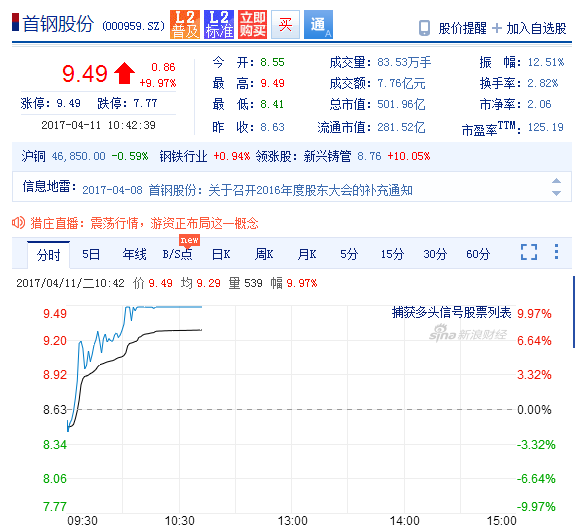Image resolution: width=575 pixels, height=527 pixels.
Task: Click the new badge above B/S点
Action: click(190, 240)
